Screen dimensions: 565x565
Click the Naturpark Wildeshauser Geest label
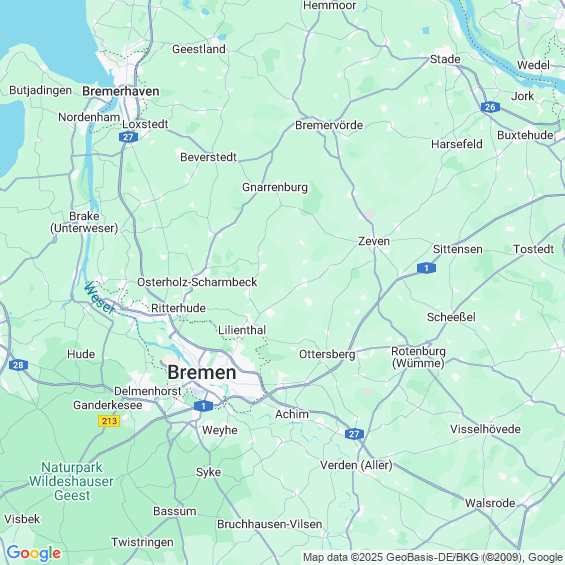click(72, 481)
